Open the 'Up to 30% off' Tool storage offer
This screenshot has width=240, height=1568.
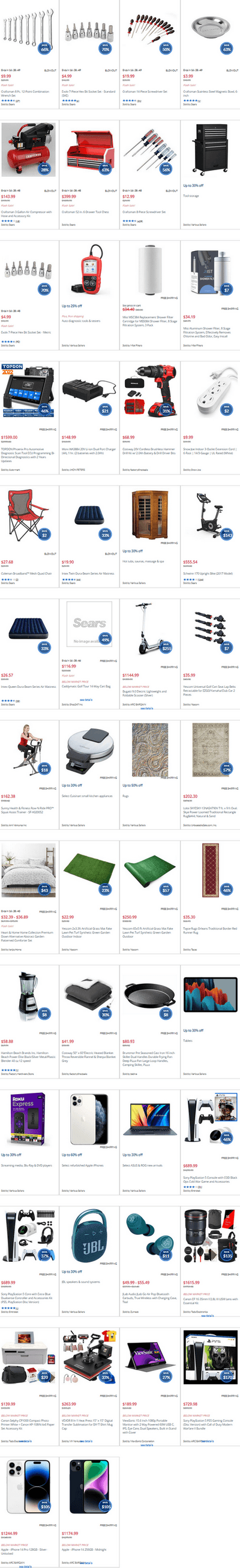click(194, 186)
